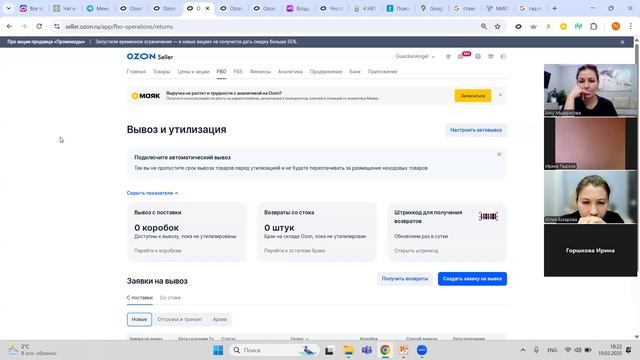
Task: Open PowerPoint from the taskbar
Action: click(404, 350)
